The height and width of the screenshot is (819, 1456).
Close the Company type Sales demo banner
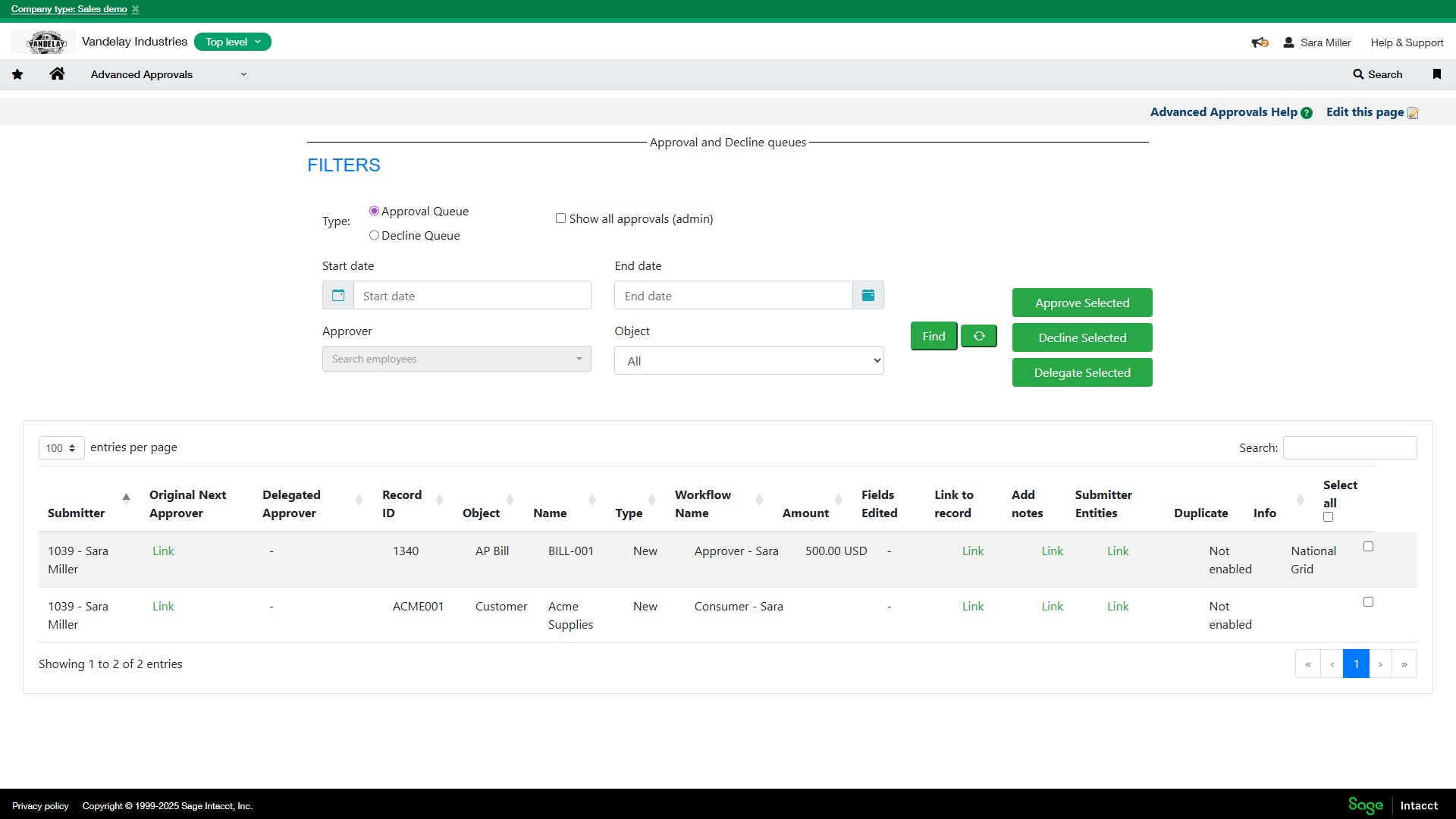click(136, 9)
